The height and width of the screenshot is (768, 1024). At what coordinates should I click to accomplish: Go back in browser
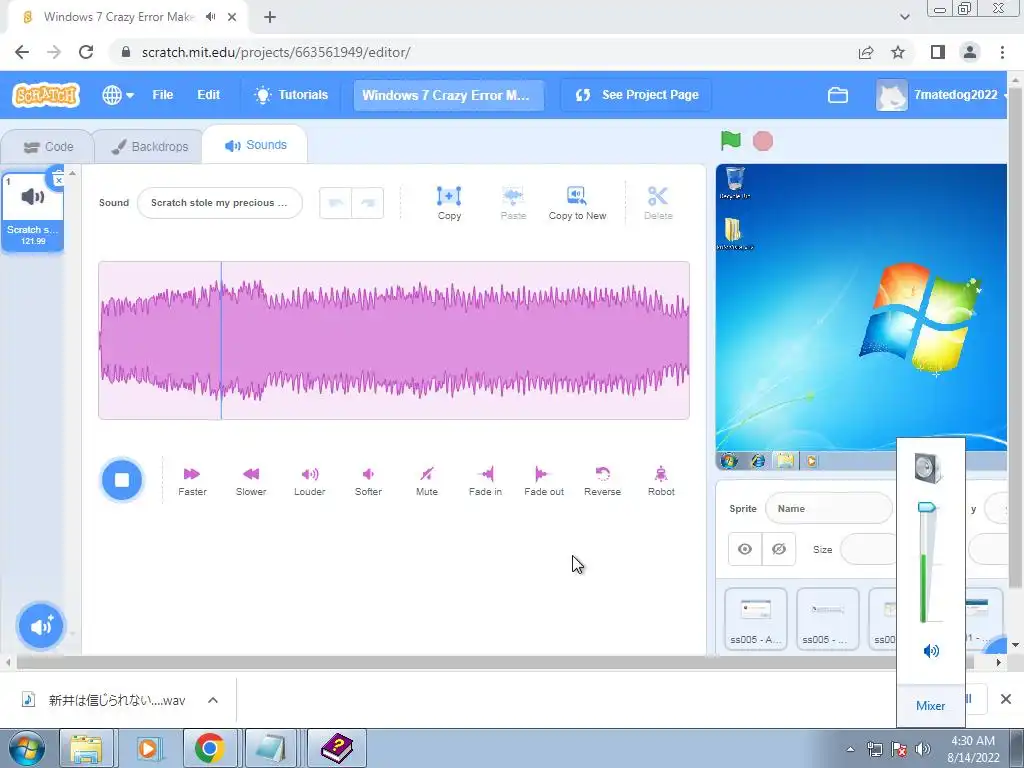22,52
